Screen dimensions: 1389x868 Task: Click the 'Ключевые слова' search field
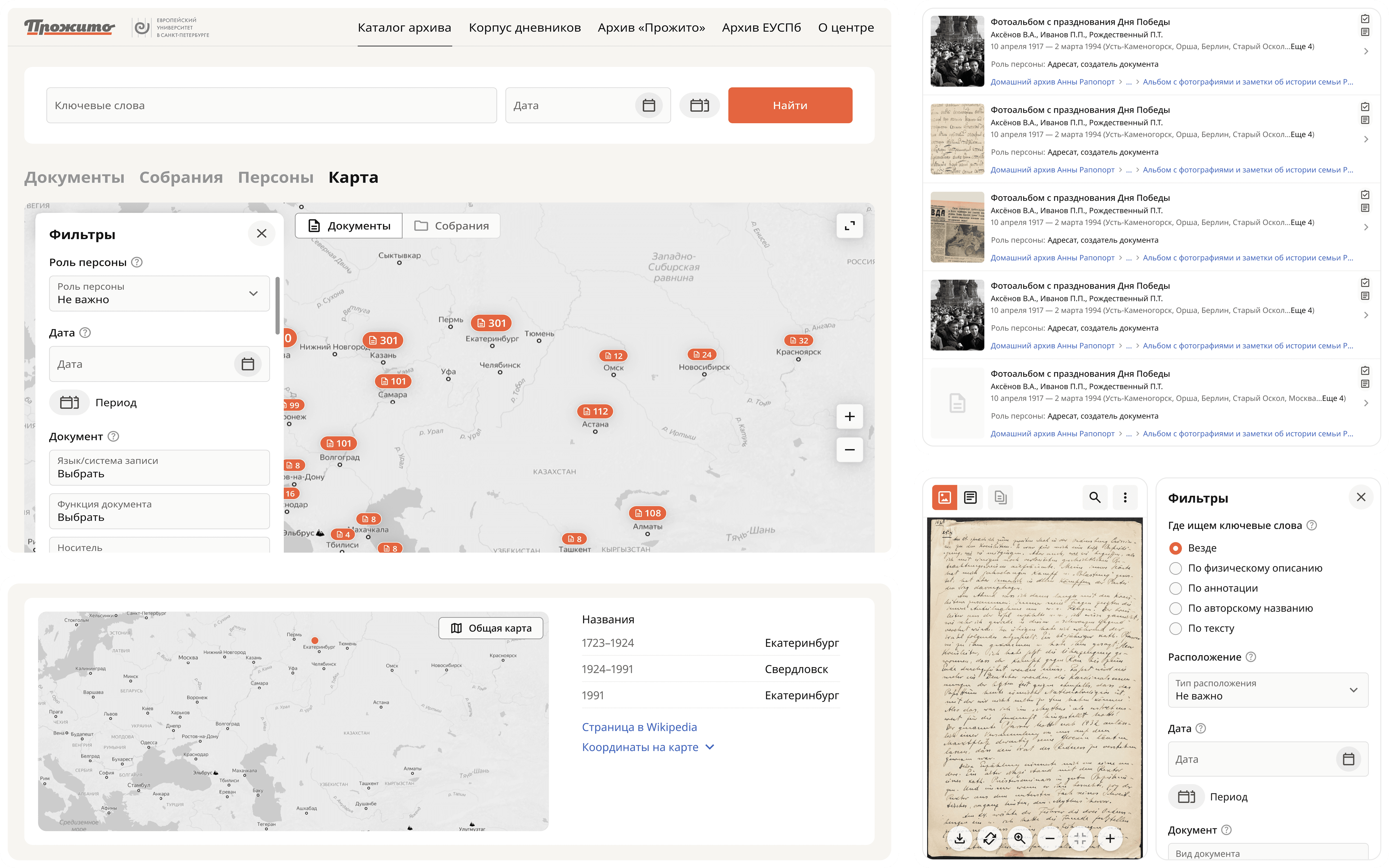click(x=271, y=106)
